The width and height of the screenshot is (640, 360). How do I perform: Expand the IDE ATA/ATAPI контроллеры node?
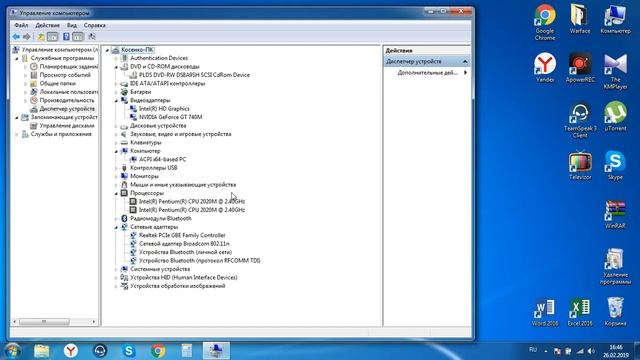[x=116, y=84]
